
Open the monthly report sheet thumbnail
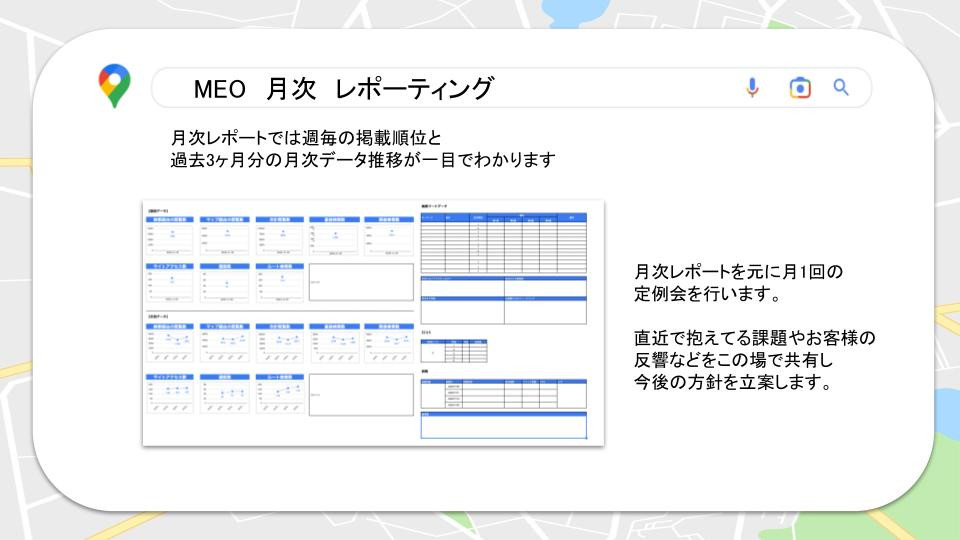click(x=373, y=323)
